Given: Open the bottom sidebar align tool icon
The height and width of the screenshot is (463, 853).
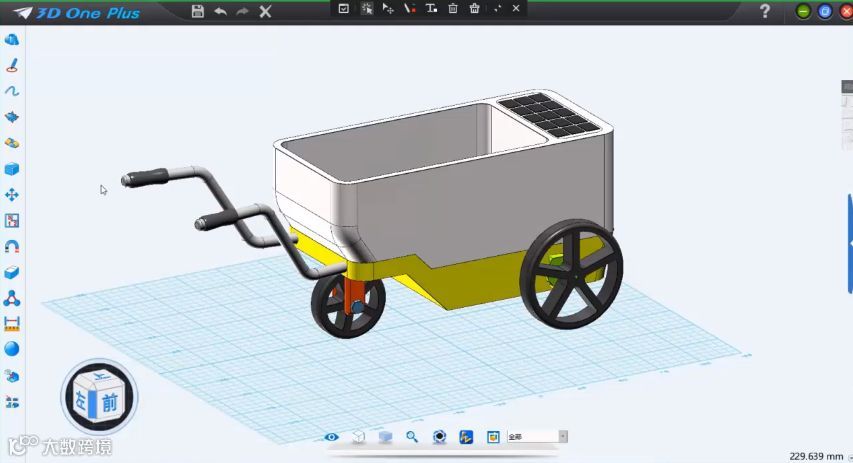Looking at the screenshot, I should click(x=11, y=402).
